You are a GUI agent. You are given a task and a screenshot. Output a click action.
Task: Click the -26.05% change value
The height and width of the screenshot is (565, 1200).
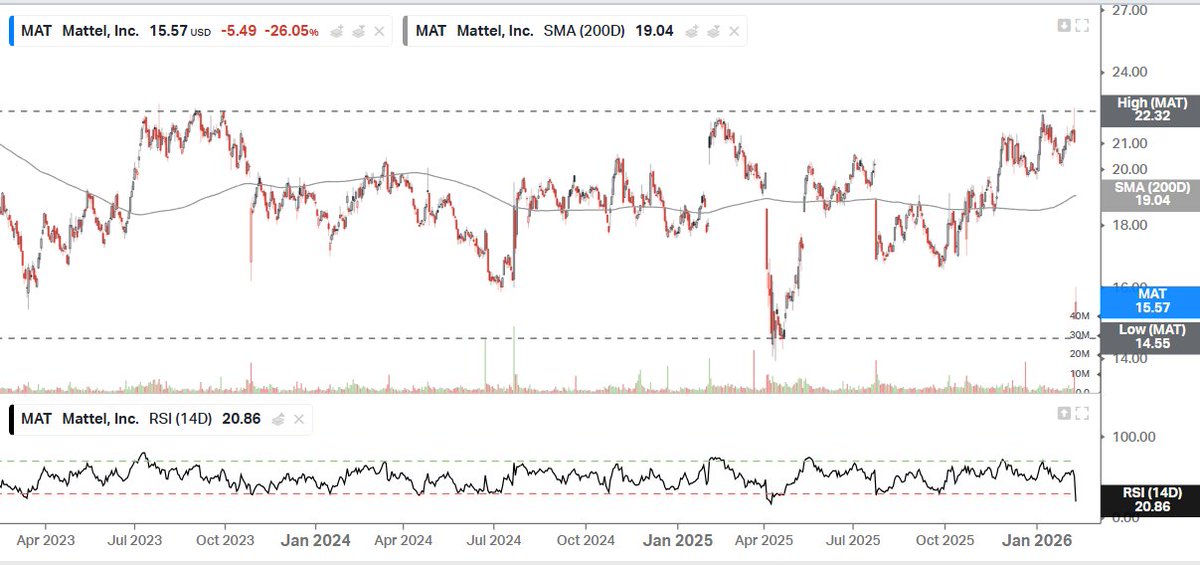(291, 32)
